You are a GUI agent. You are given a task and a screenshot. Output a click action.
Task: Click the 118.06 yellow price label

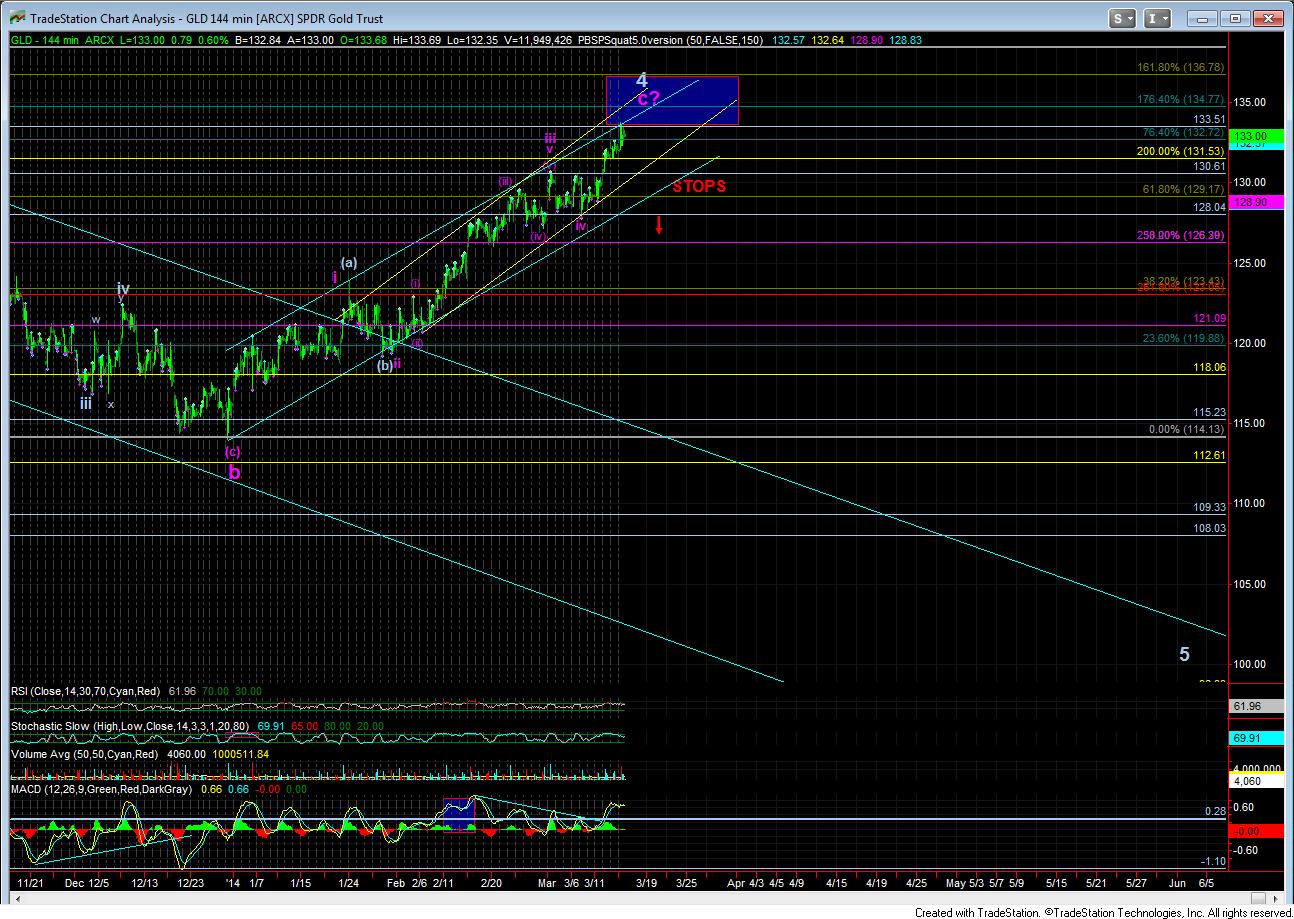click(1210, 367)
